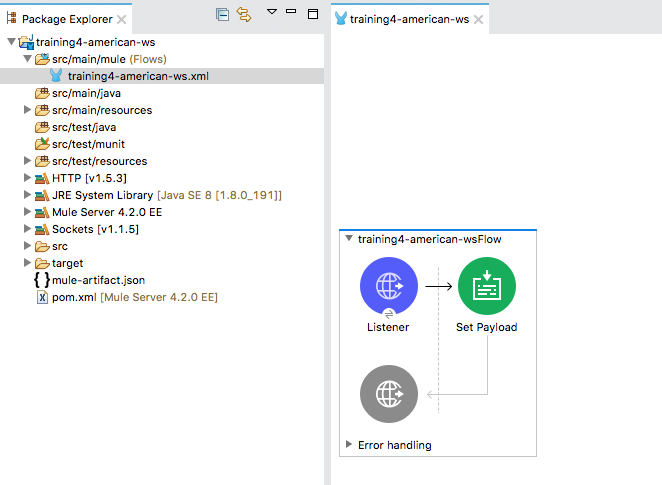Open mule-artifact.json file
This screenshot has width=662, height=485.
click(x=98, y=280)
